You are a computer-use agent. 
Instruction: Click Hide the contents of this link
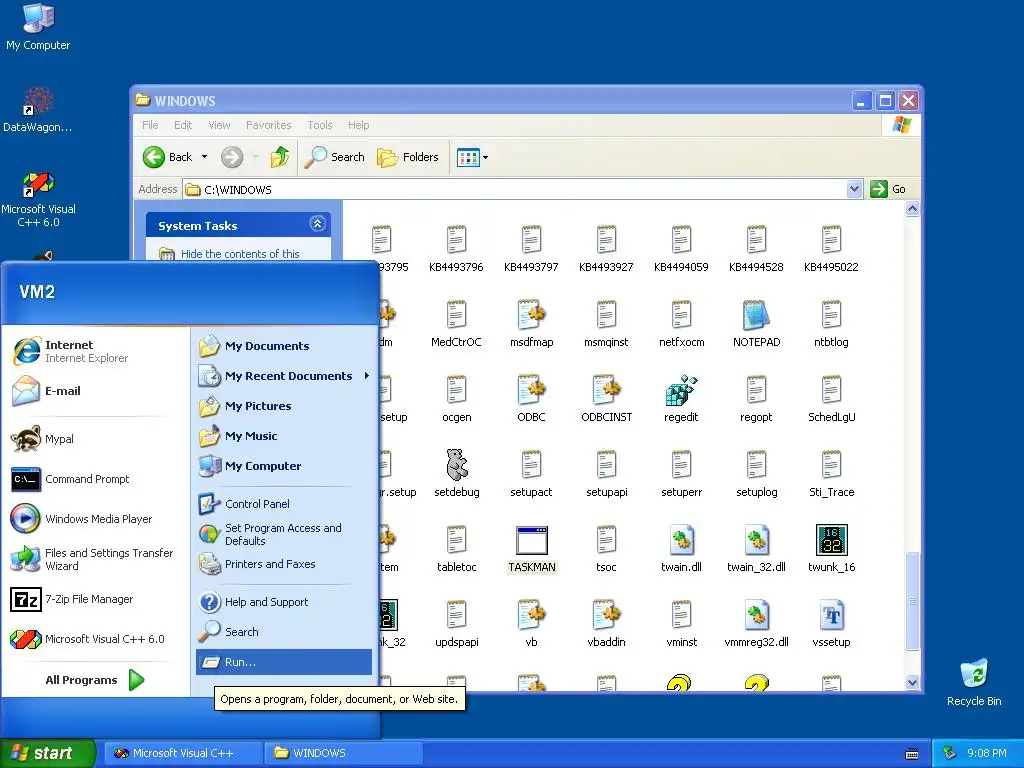tap(240, 254)
